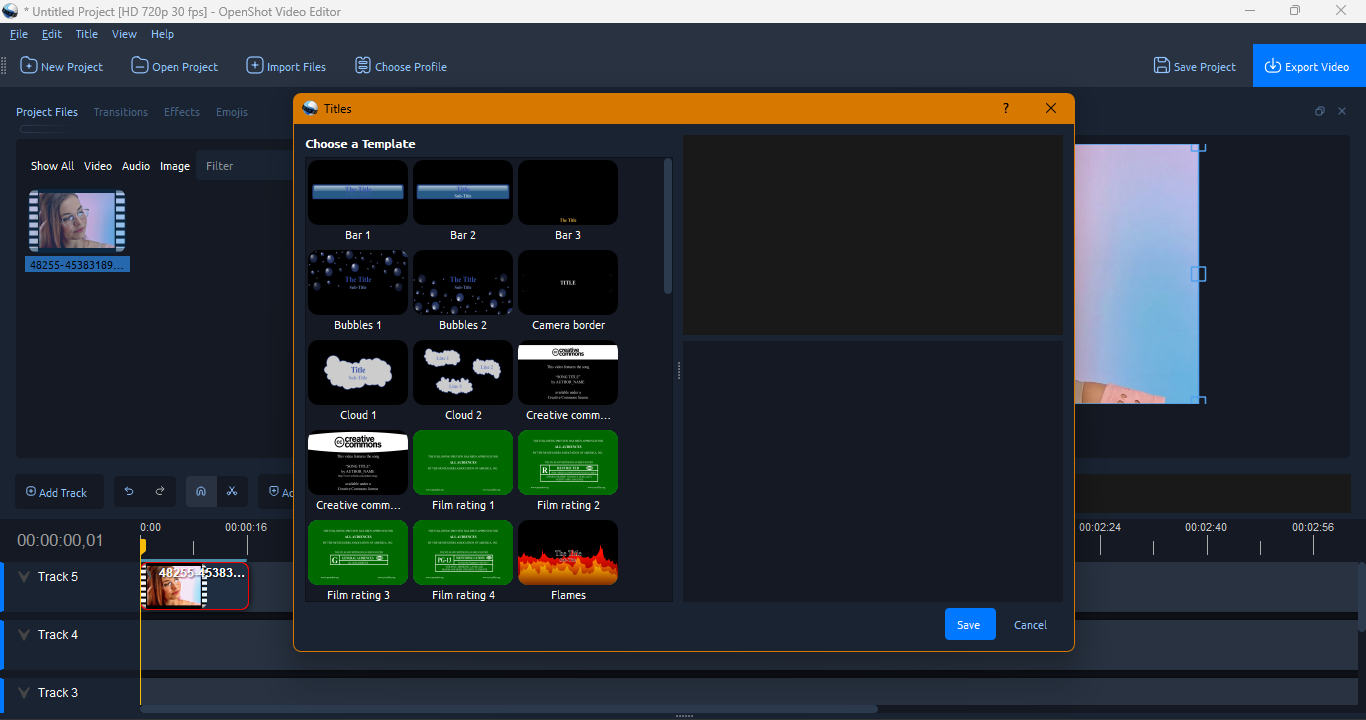Switch to the Effects tab
Screen dimensions: 1366x720
(x=182, y=112)
